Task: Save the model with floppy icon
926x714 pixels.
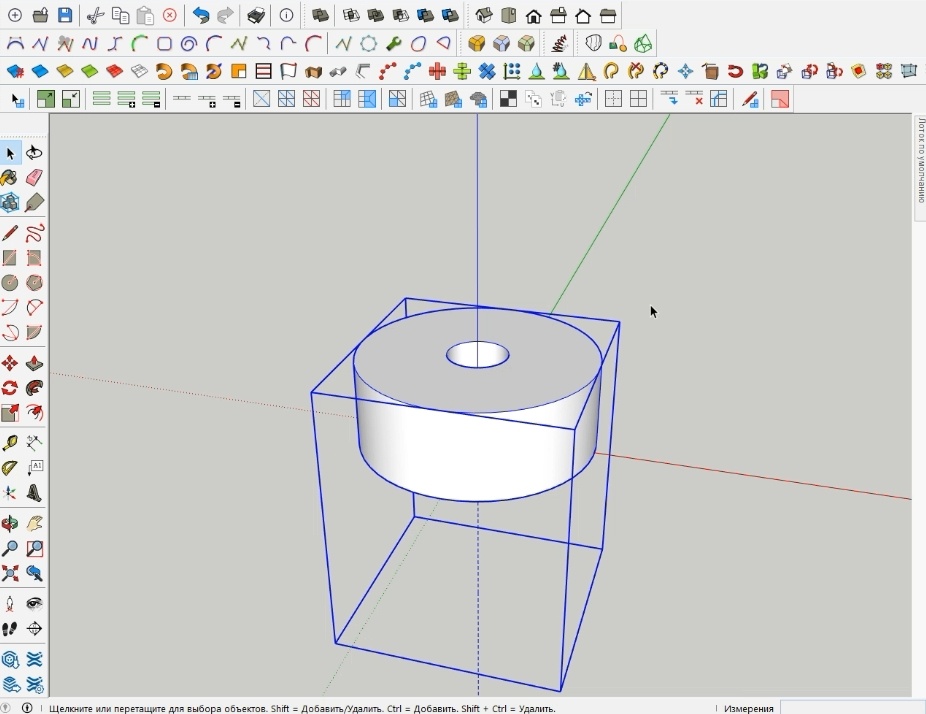Action: (65, 15)
